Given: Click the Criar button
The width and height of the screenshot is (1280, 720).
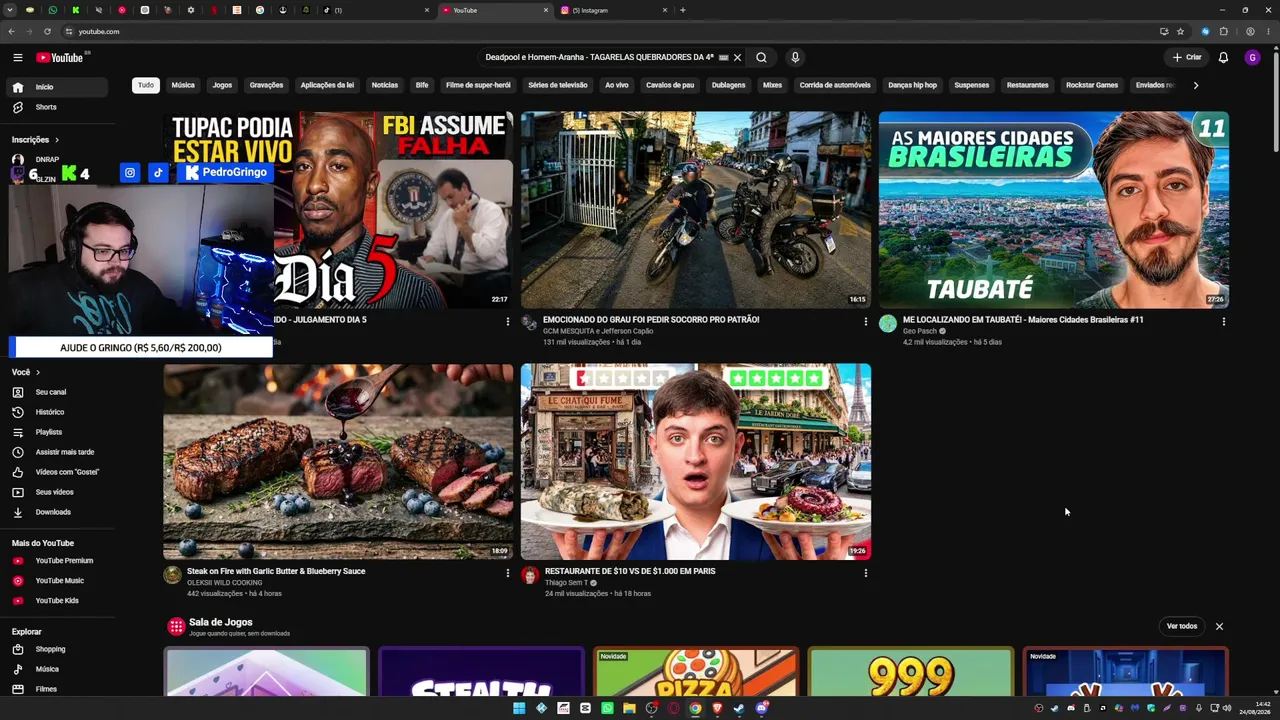Looking at the screenshot, I should pyautogui.click(x=1187, y=58).
